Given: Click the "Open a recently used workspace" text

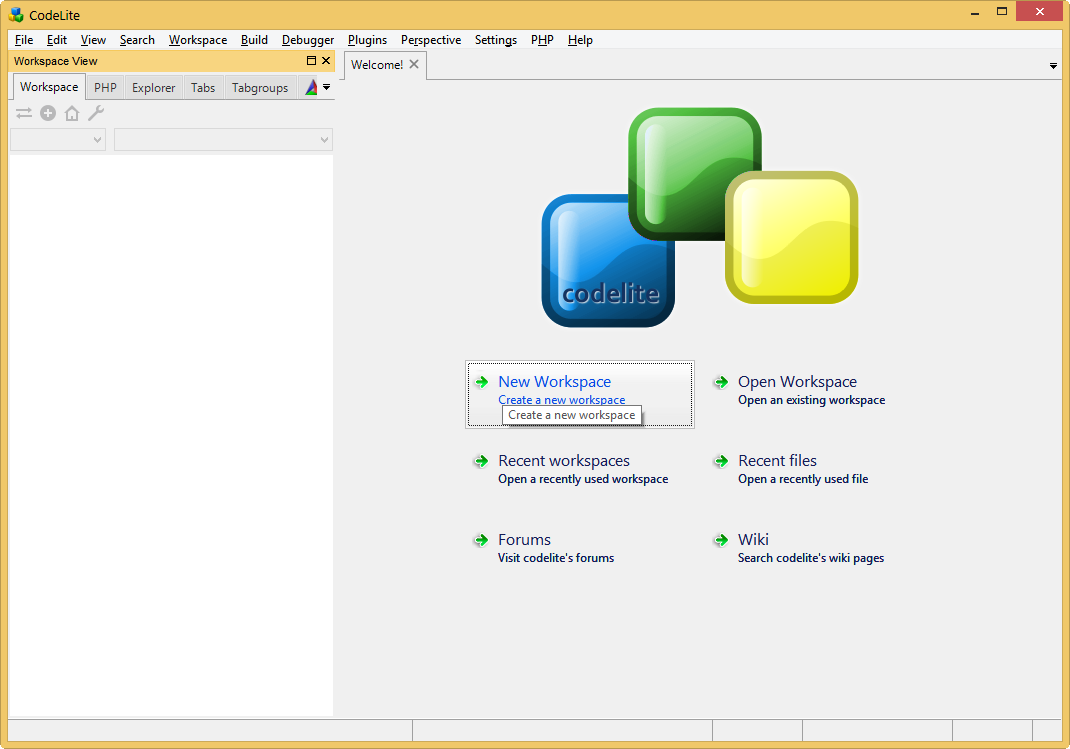Looking at the screenshot, I should pyautogui.click(x=583, y=480).
